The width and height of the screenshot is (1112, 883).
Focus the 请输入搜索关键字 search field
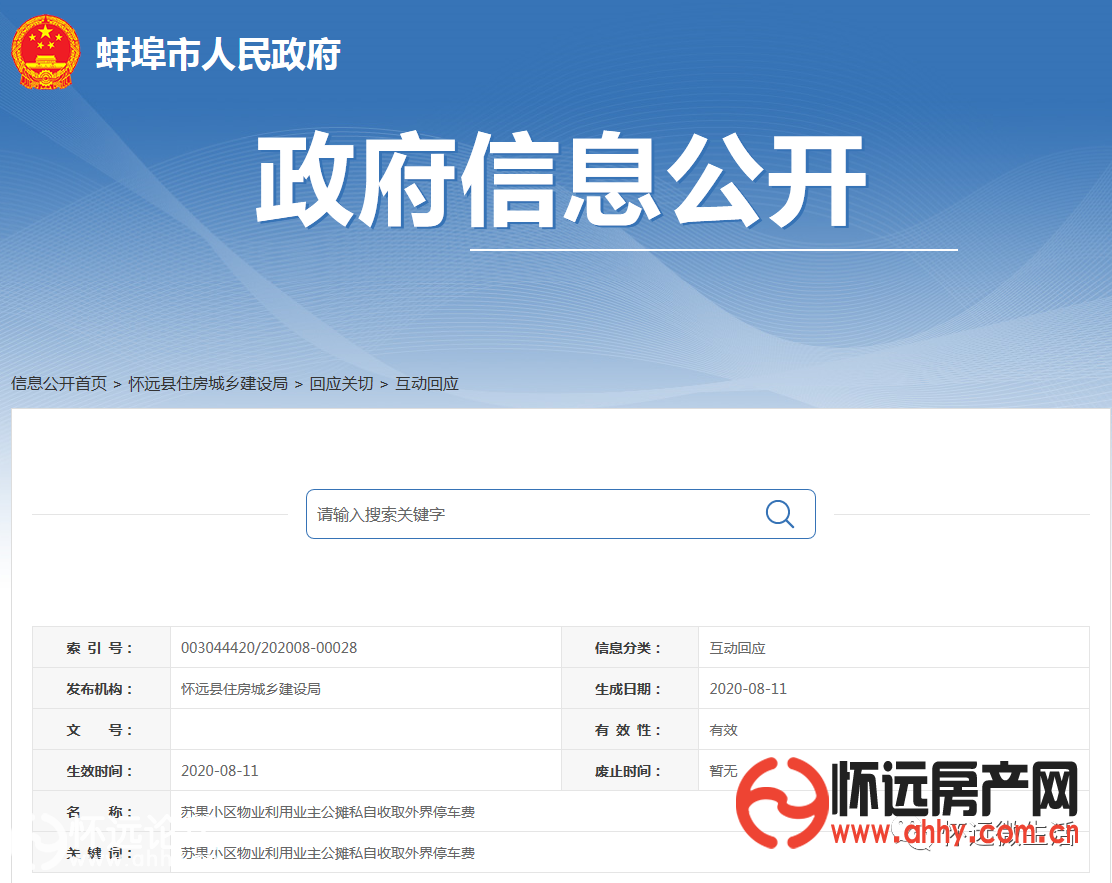click(530, 514)
